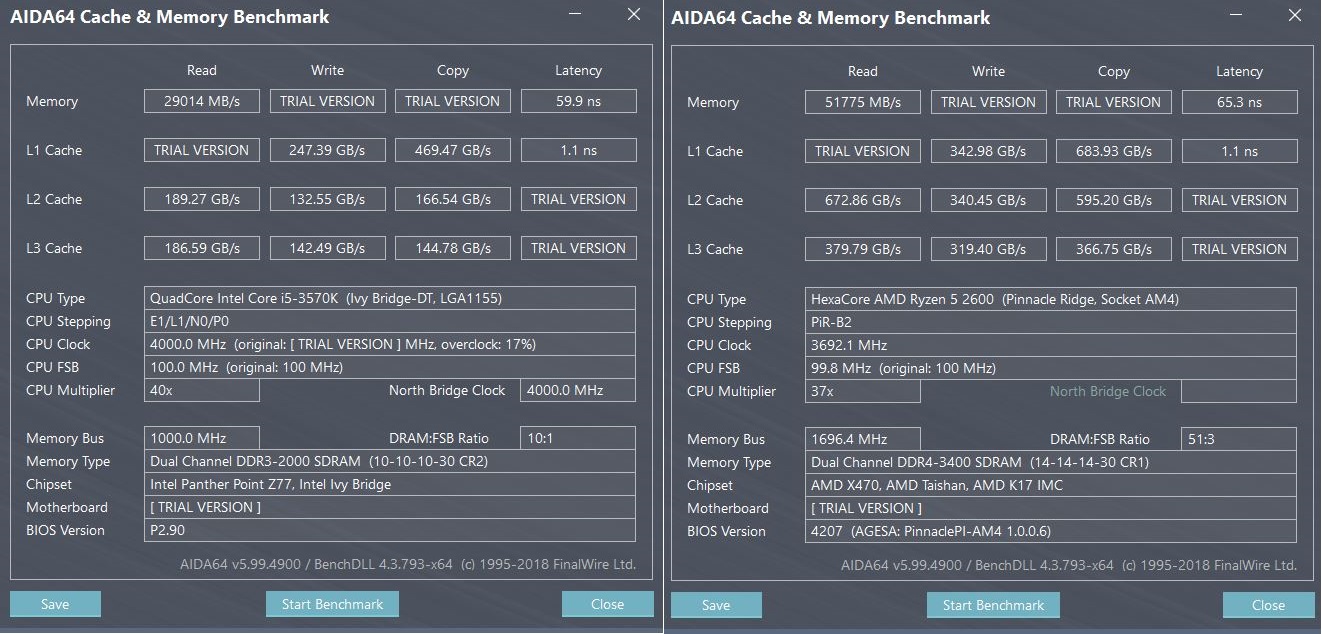
Task: Click Save in the left benchmark window
Action: pos(55,604)
